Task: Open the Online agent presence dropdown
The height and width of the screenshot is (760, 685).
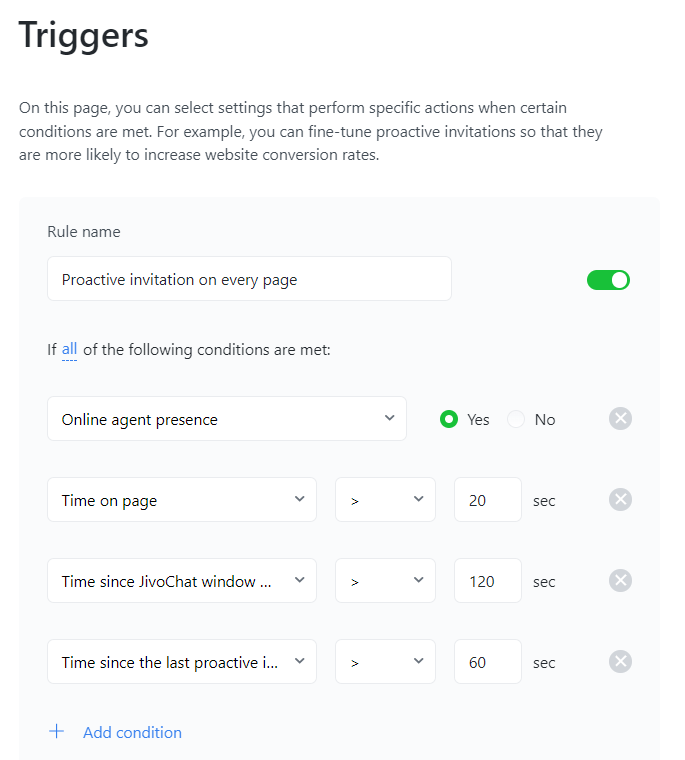Action: [x=227, y=419]
